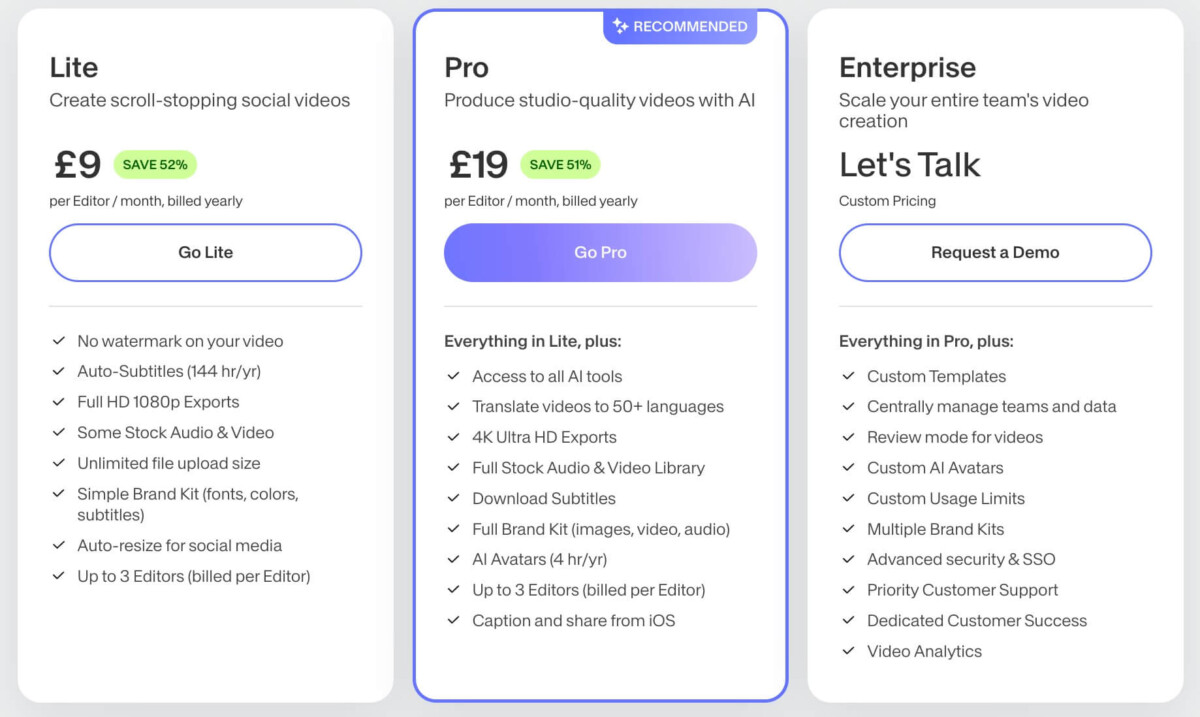This screenshot has height=717, width=1200.
Task: Click the checkmark next to Custom AI Avatars
Action: [848, 467]
